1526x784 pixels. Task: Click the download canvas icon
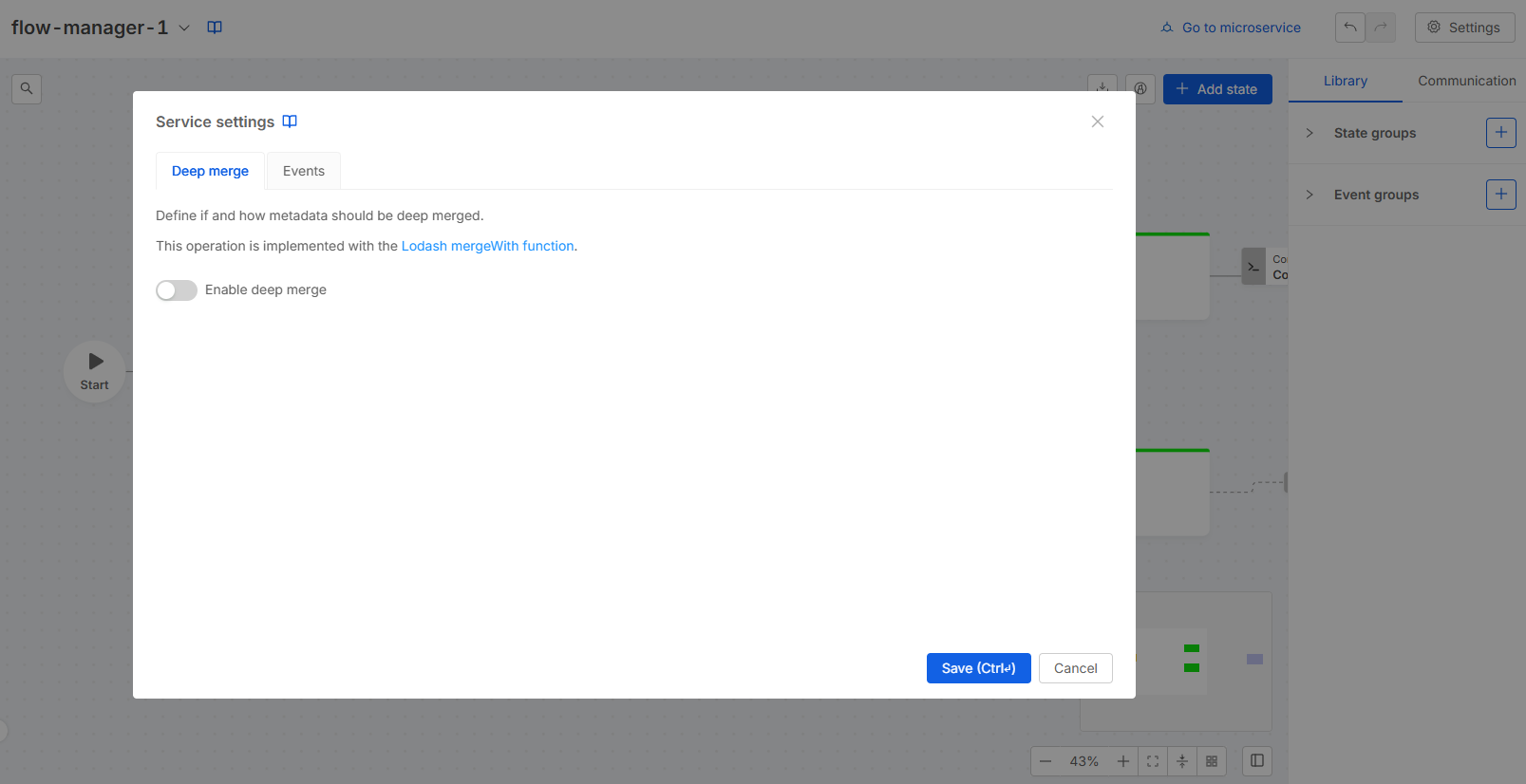tap(1102, 84)
